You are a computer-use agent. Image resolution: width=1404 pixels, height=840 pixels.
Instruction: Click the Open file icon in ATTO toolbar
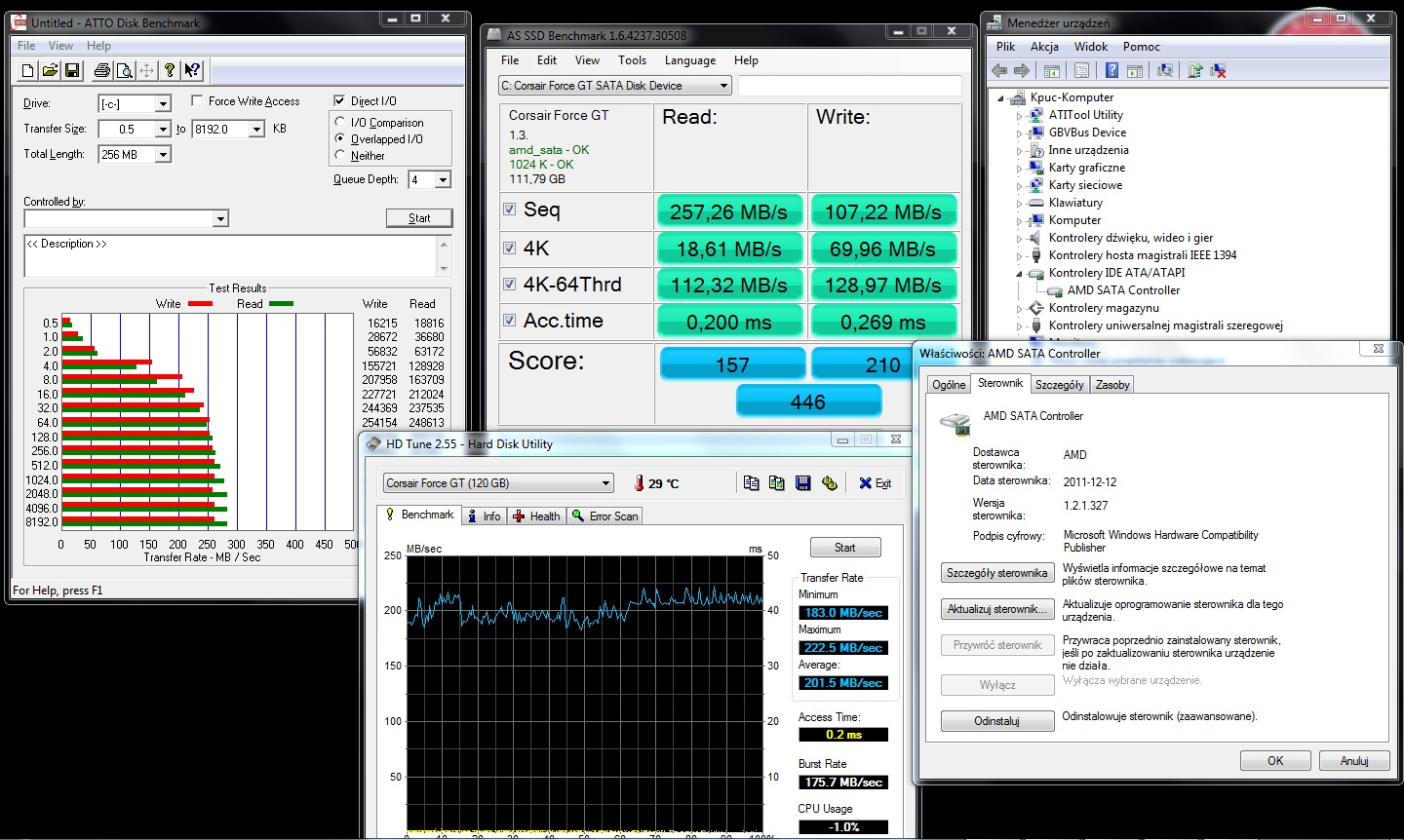[50, 70]
